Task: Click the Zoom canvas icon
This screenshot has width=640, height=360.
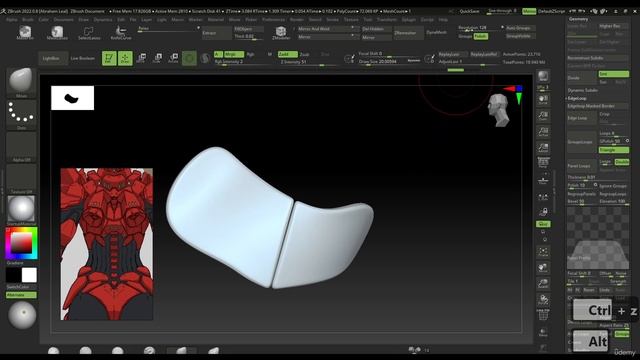Action: tap(543, 116)
